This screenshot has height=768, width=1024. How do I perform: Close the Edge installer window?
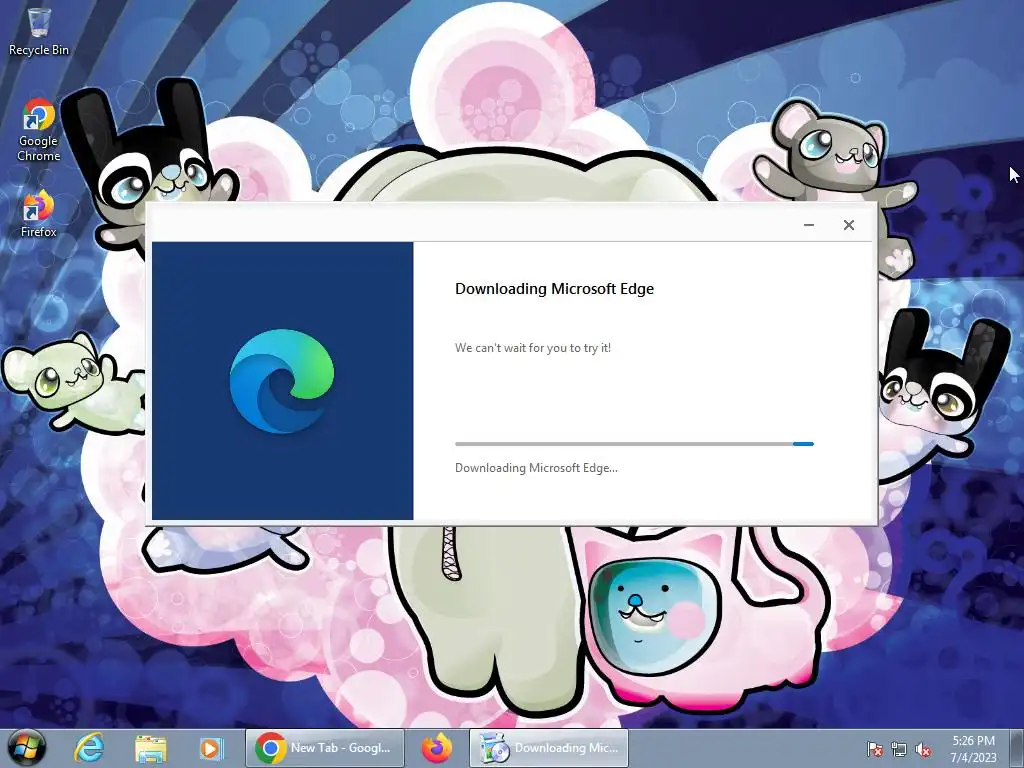(848, 225)
